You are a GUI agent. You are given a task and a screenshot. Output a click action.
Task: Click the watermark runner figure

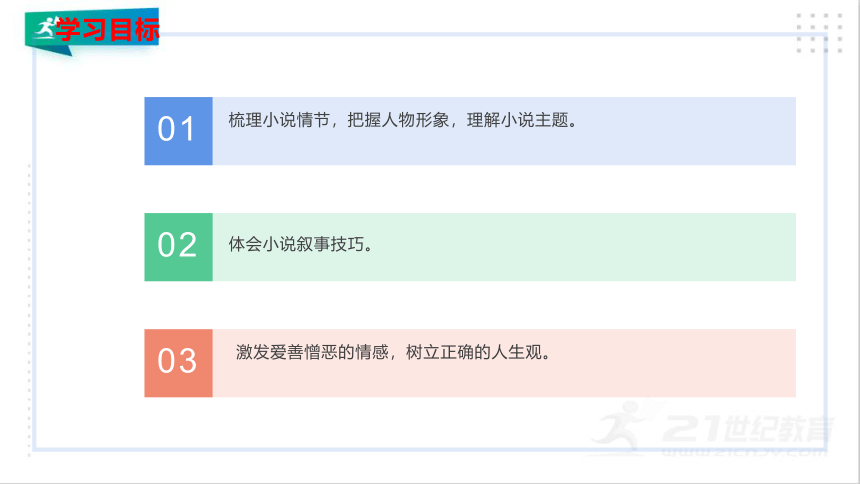[x=623, y=425]
